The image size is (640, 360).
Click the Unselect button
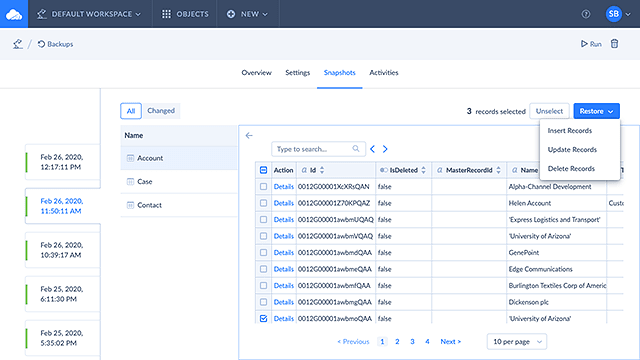click(x=549, y=111)
